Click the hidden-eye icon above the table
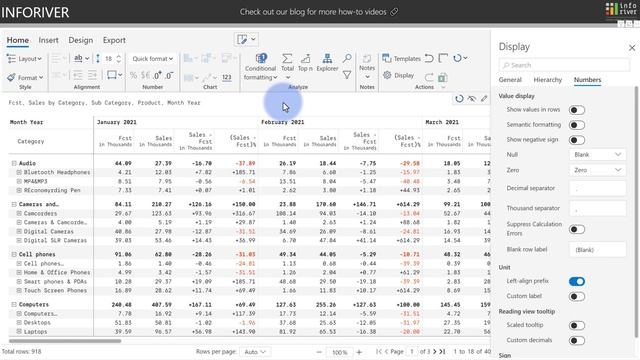This screenshot has height=360, width=640. pyautogui.click(x=472, y=98)
